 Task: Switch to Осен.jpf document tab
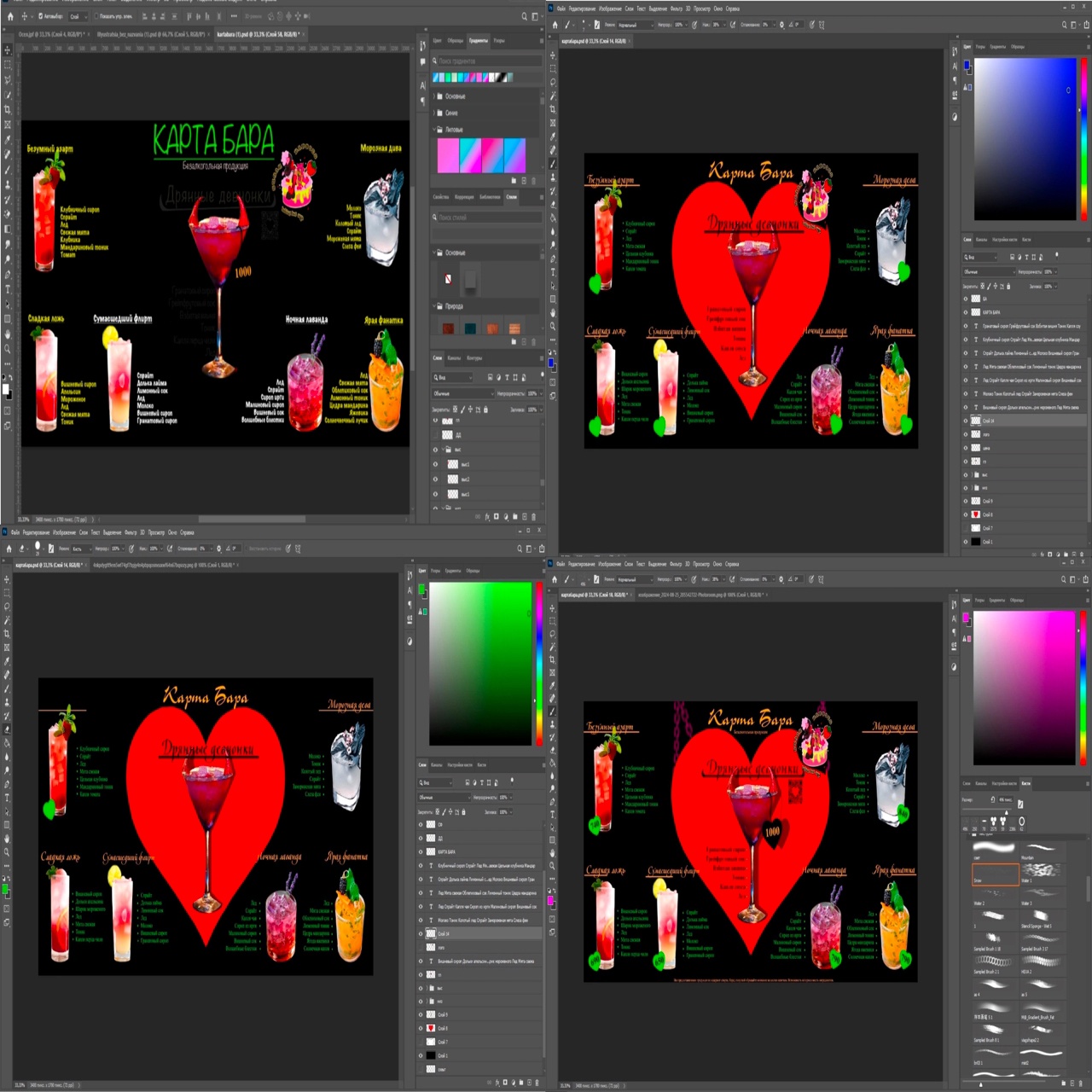pyautogui.click(x=53, y=34)
